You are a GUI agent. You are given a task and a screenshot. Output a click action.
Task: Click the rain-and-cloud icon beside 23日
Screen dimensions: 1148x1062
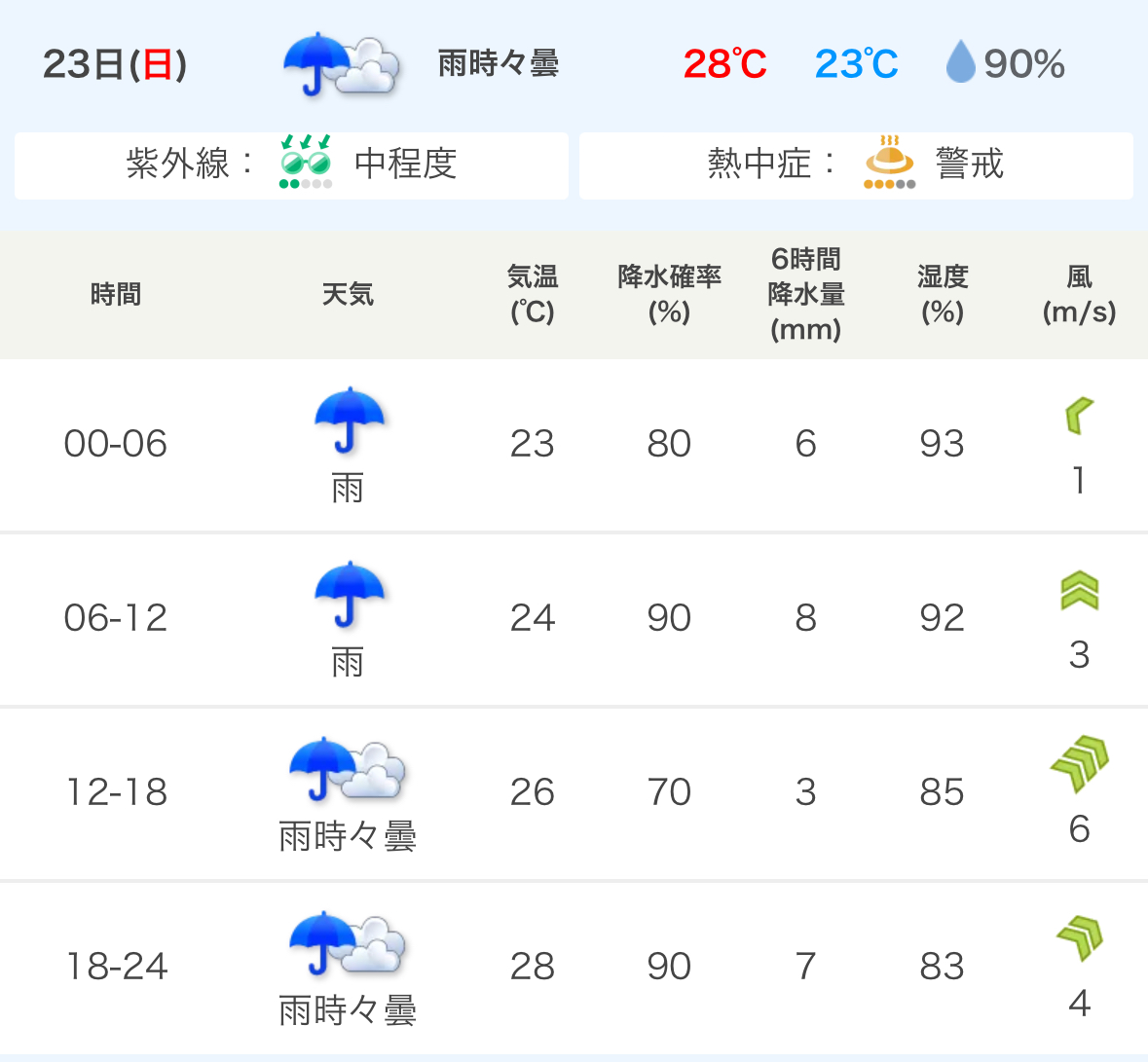click(x=340, y=65)
